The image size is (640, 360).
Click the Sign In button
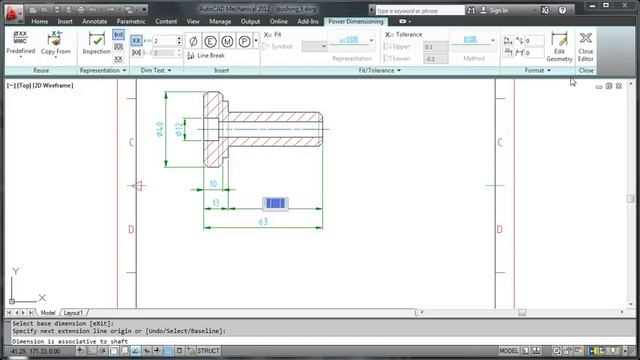tap(494, 11)
